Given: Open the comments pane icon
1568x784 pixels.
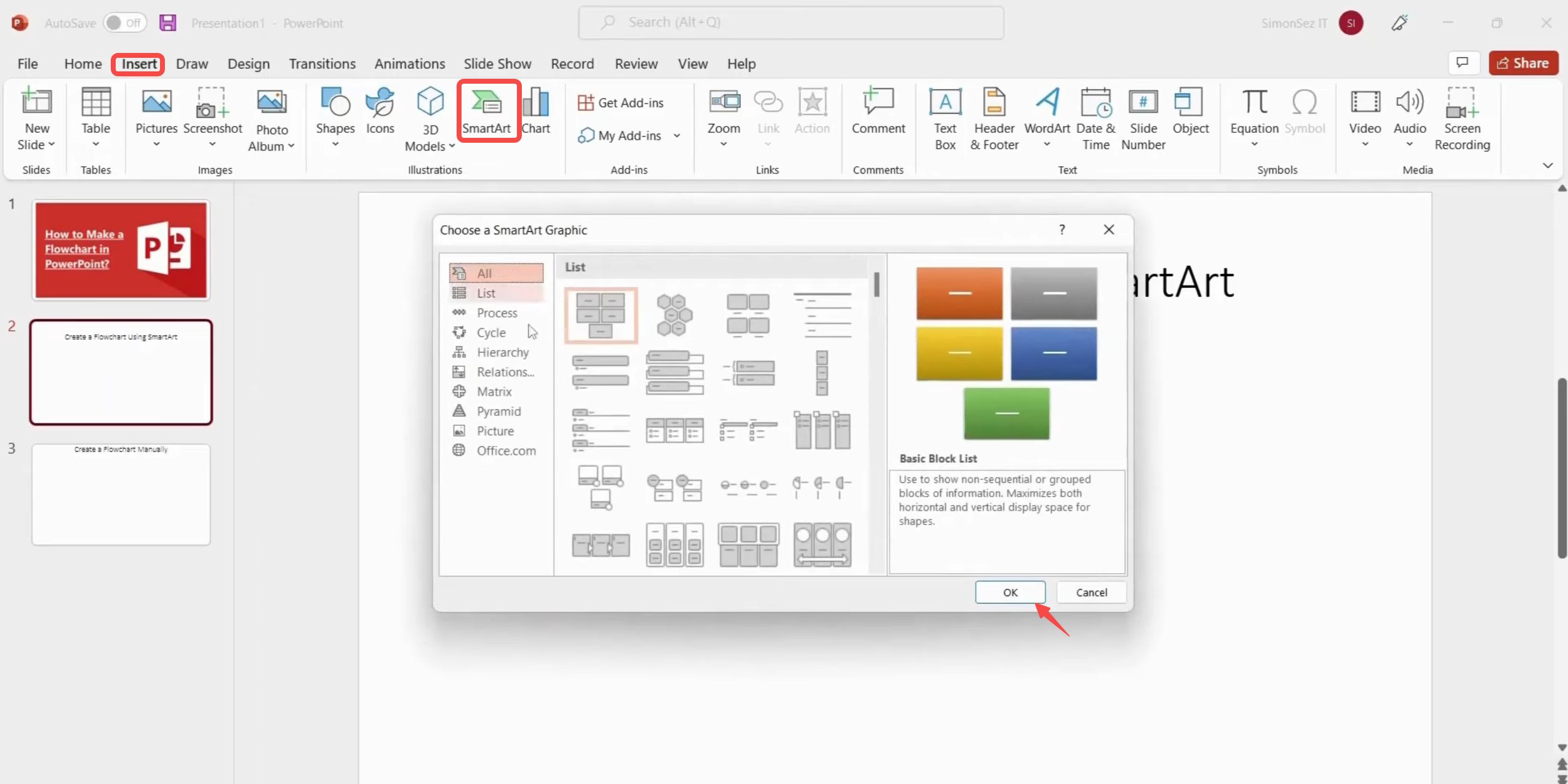Looking at the screenshot, I should [1462, 63].
